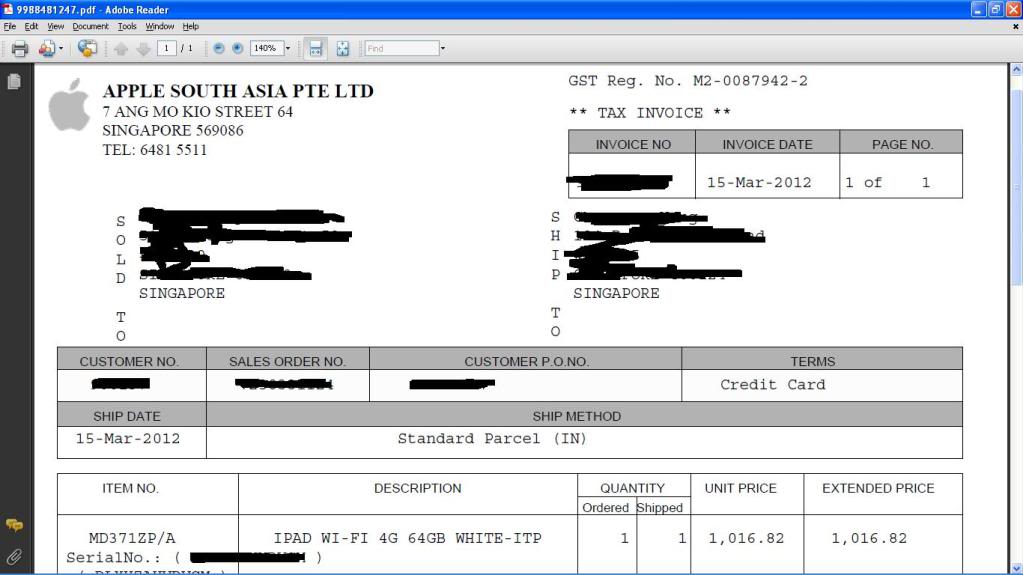Click the Start Meeting globe icon
The image size is (1023, 575).
pos(87,48)
